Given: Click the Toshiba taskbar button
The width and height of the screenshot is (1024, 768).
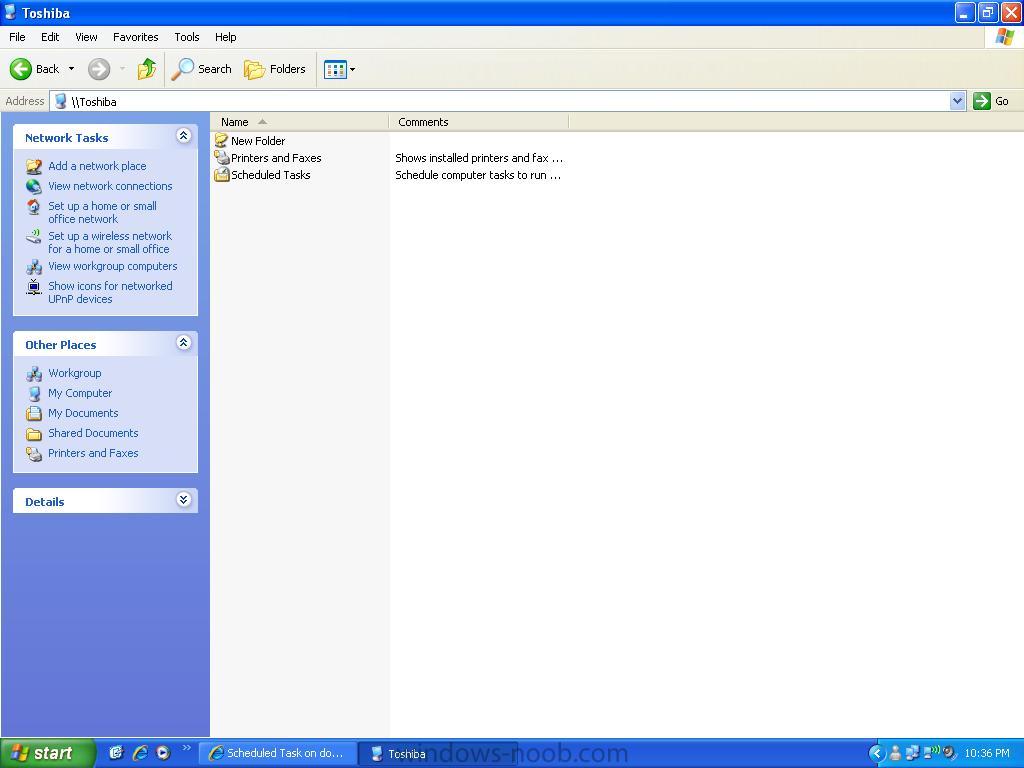Looking at the screenshot, I should [436, 754].
